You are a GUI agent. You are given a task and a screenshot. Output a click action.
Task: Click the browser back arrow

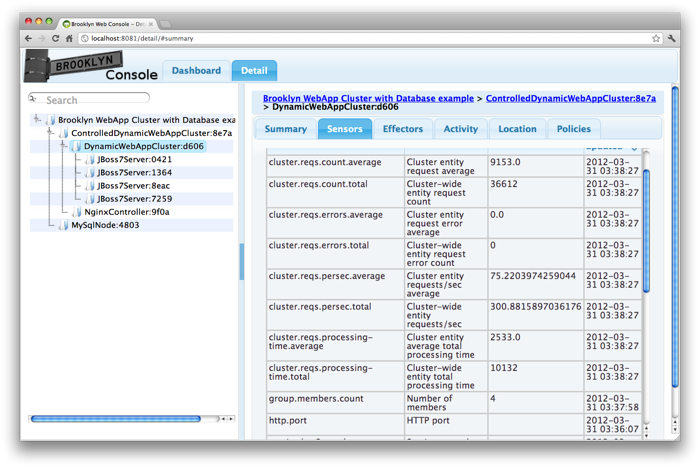click(x=27, y=38)
